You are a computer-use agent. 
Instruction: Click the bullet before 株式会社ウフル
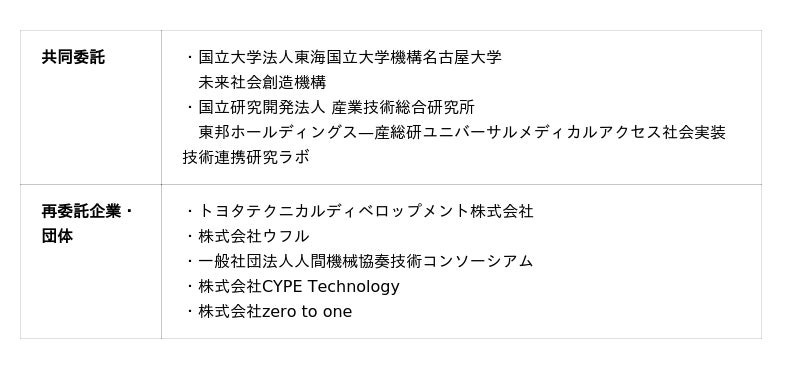coord(190,236)
